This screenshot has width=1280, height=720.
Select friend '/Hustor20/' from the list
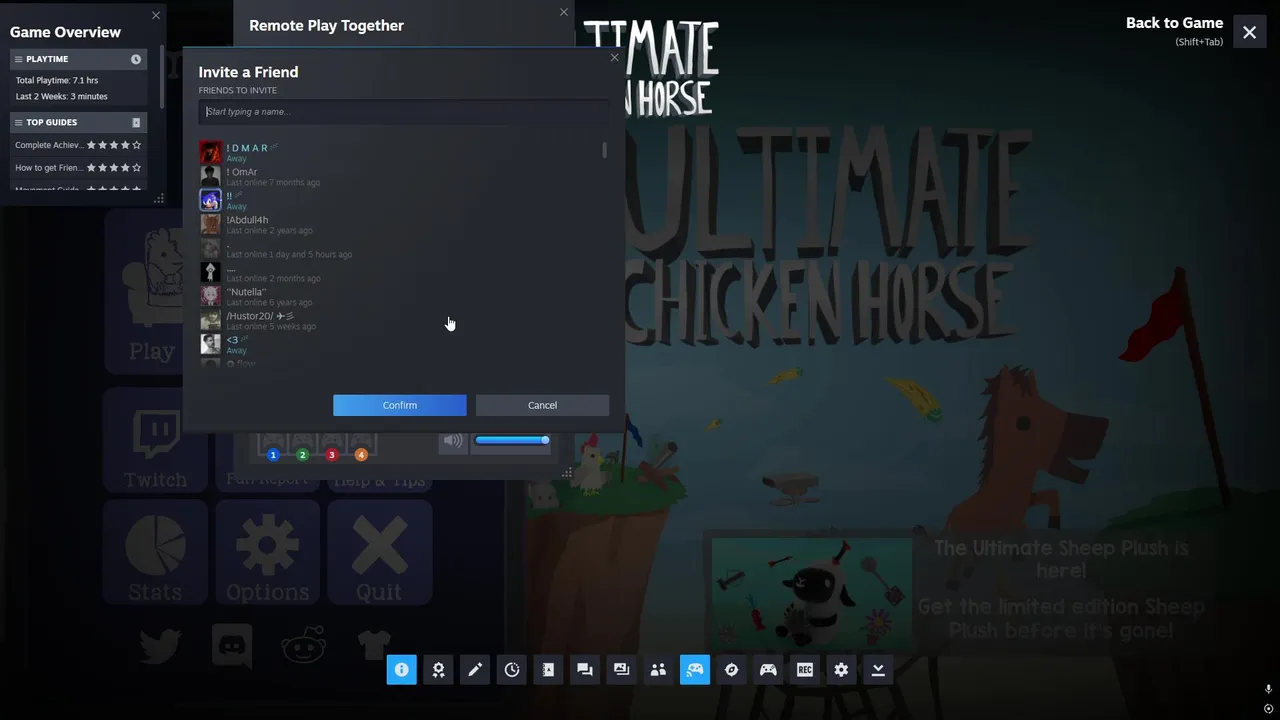400,320
